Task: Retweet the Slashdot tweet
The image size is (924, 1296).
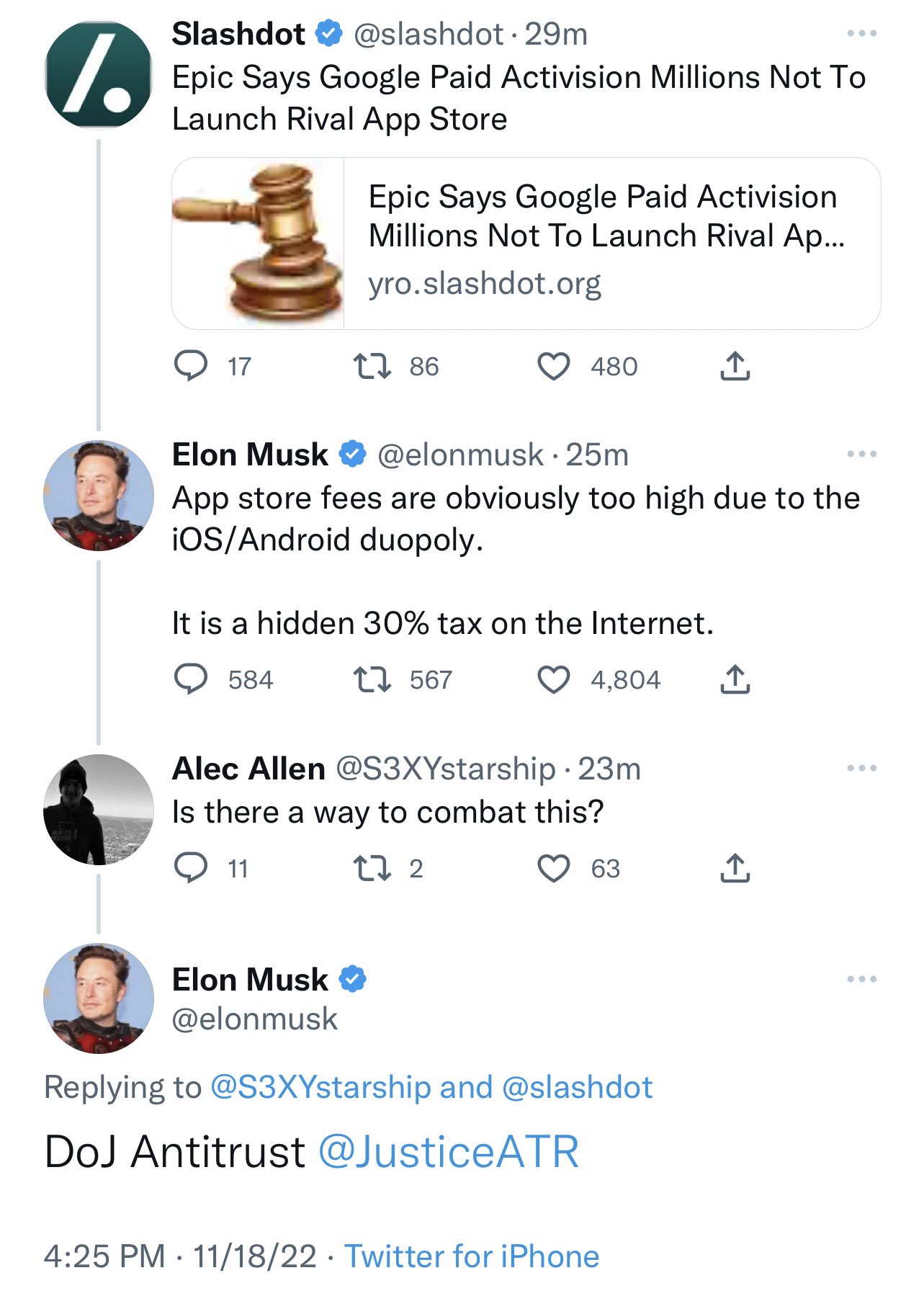Action: 372,366
